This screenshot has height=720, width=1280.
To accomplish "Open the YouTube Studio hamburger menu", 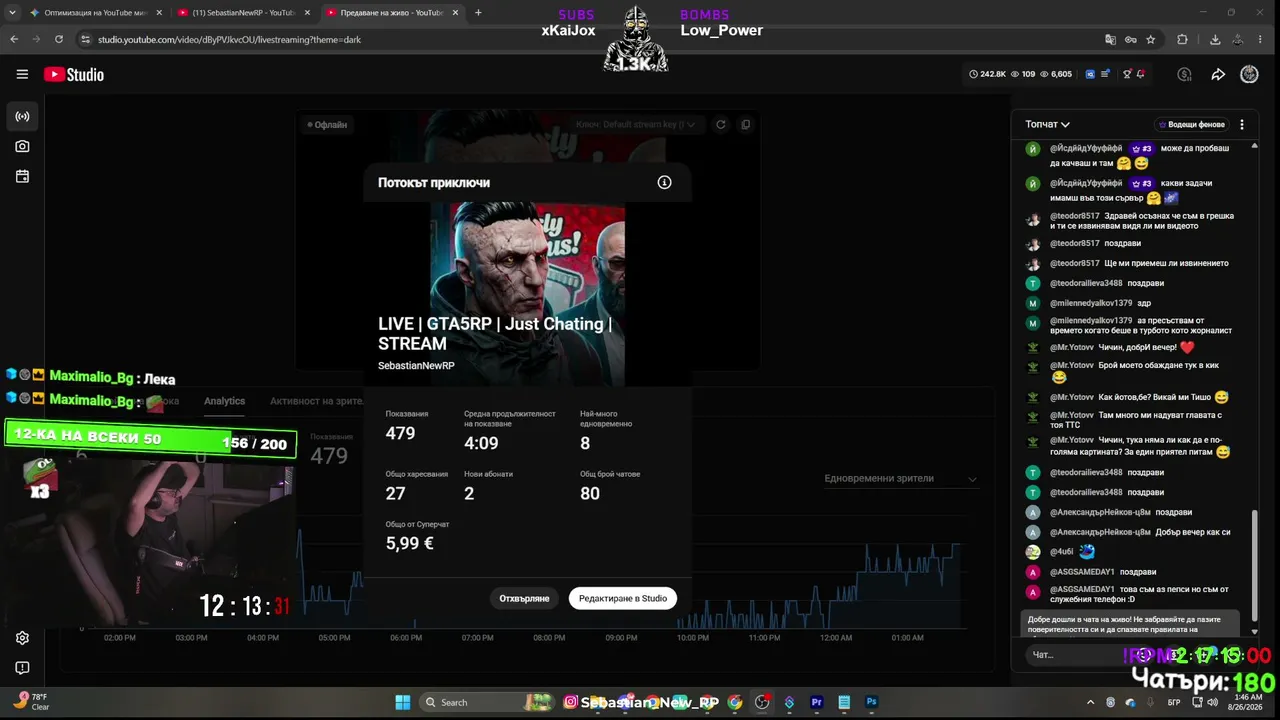I will 22,74.
